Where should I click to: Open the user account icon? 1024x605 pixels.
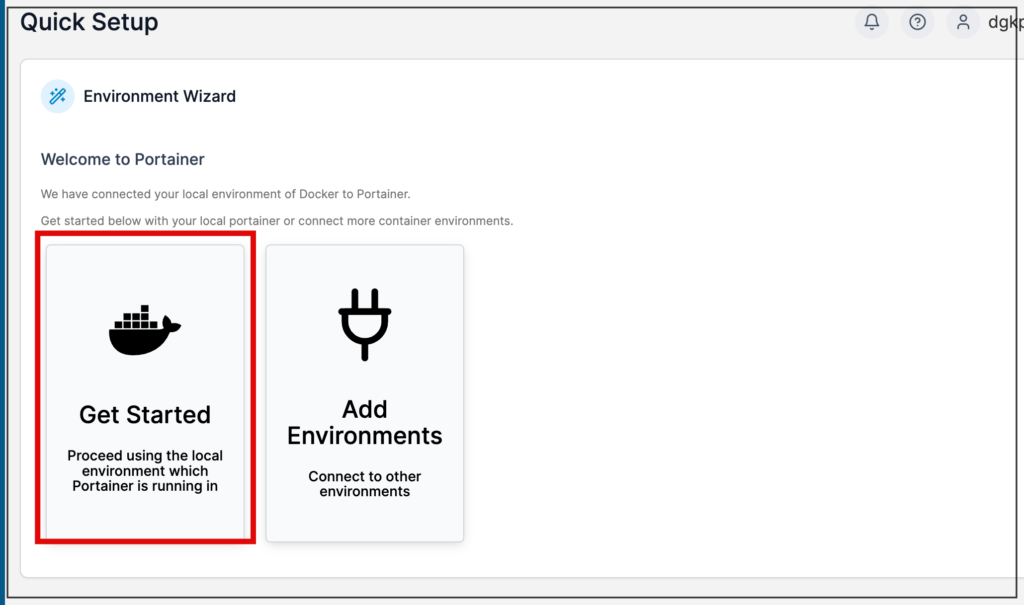pos(963,22)
